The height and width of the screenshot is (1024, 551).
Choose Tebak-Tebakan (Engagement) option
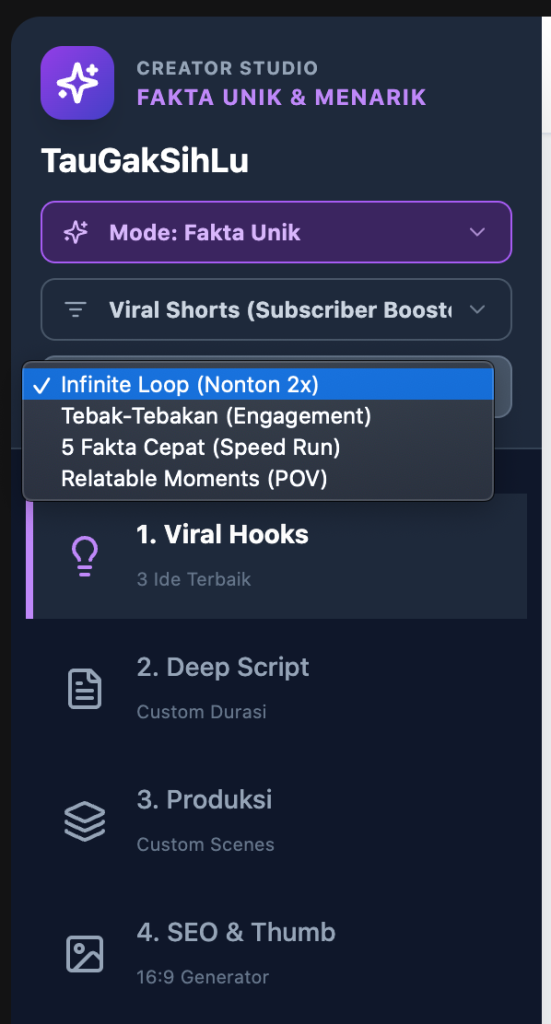pyautogui.click(x=258, y=416)
